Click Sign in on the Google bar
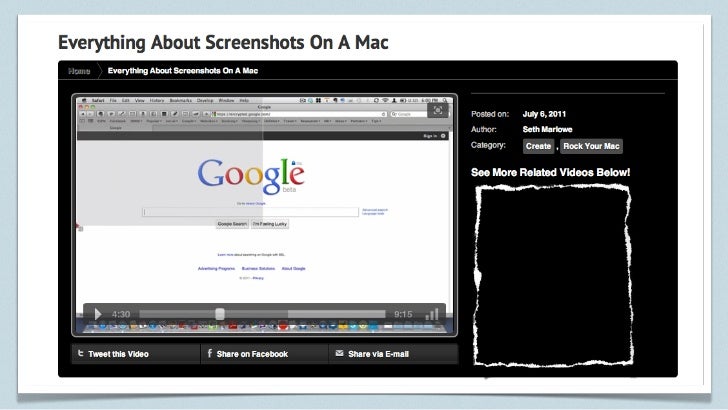Screen dimensions: 728x410 tap(430, 136)
